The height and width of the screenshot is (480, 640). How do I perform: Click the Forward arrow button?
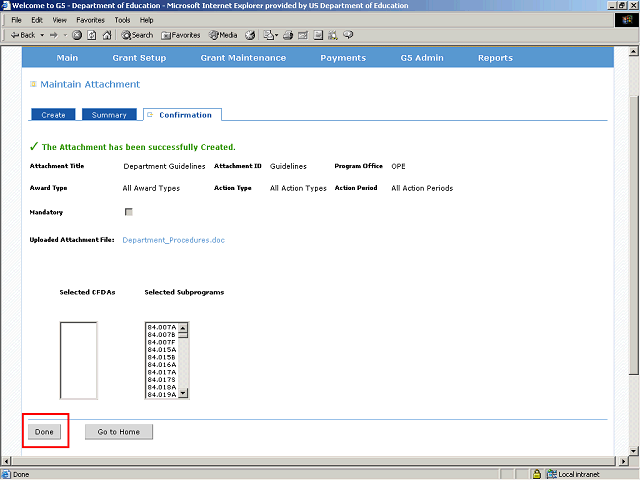[x=54, y=35]
